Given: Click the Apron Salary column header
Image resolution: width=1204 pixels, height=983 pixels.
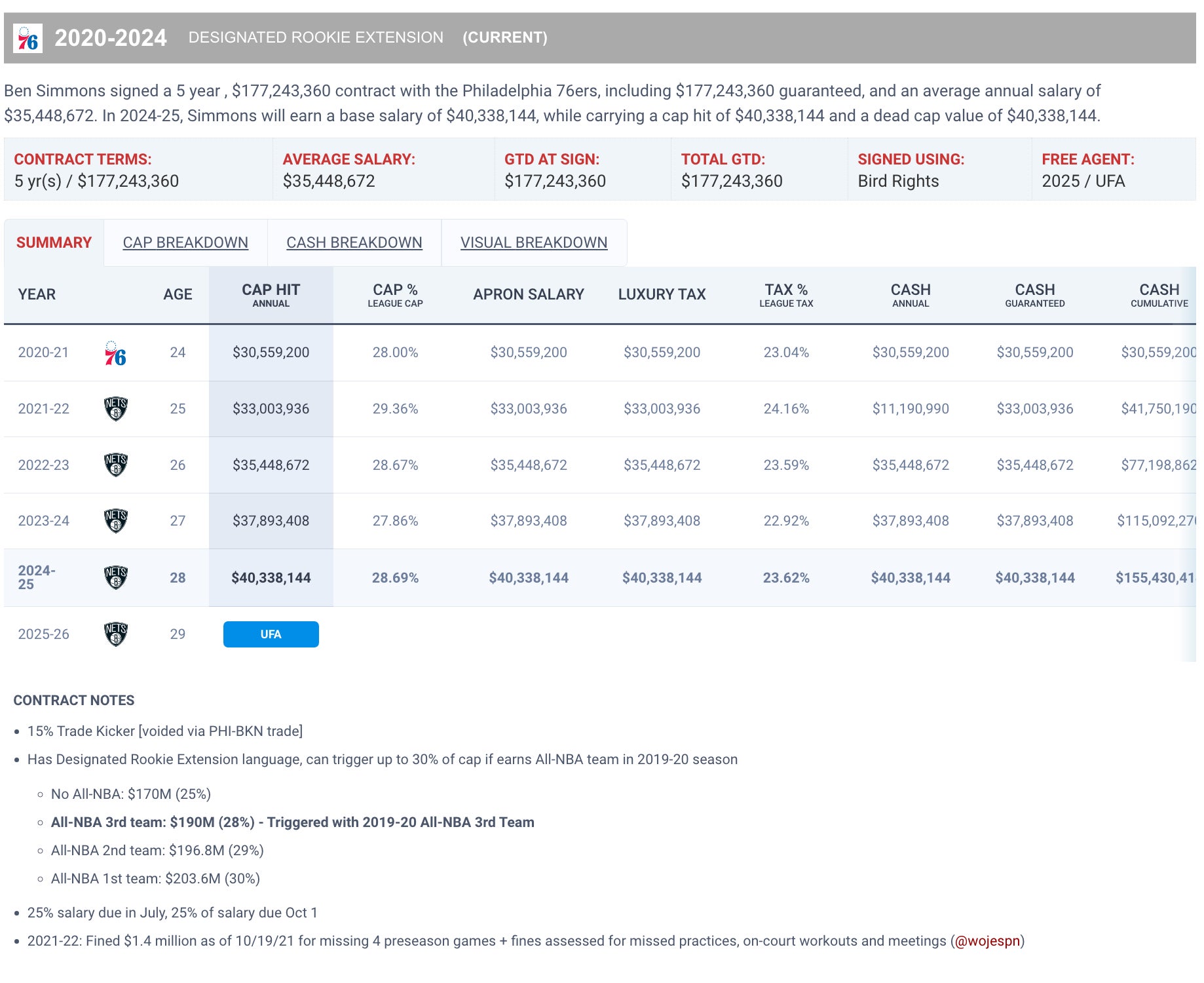Looking at the screenshot, I should 528,295.
